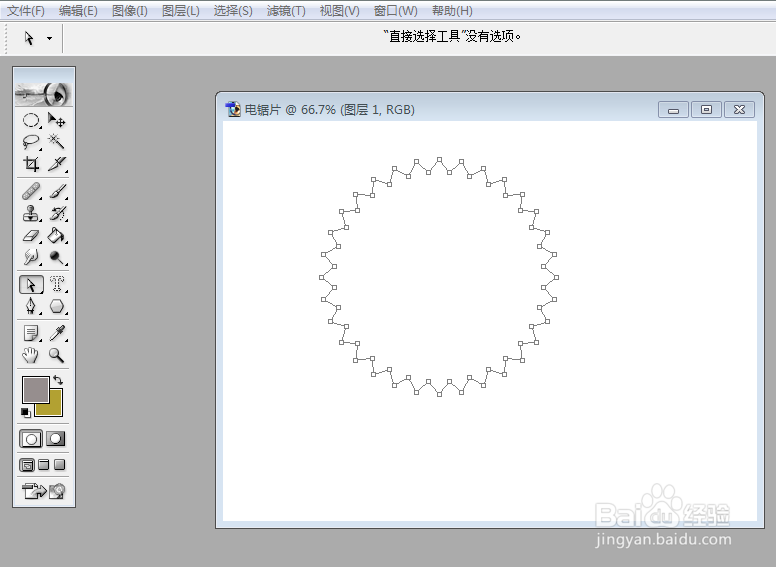Open the tool preset picker arrow in options bar
Viewport: 776px width, 567px height.
point(49,38)
